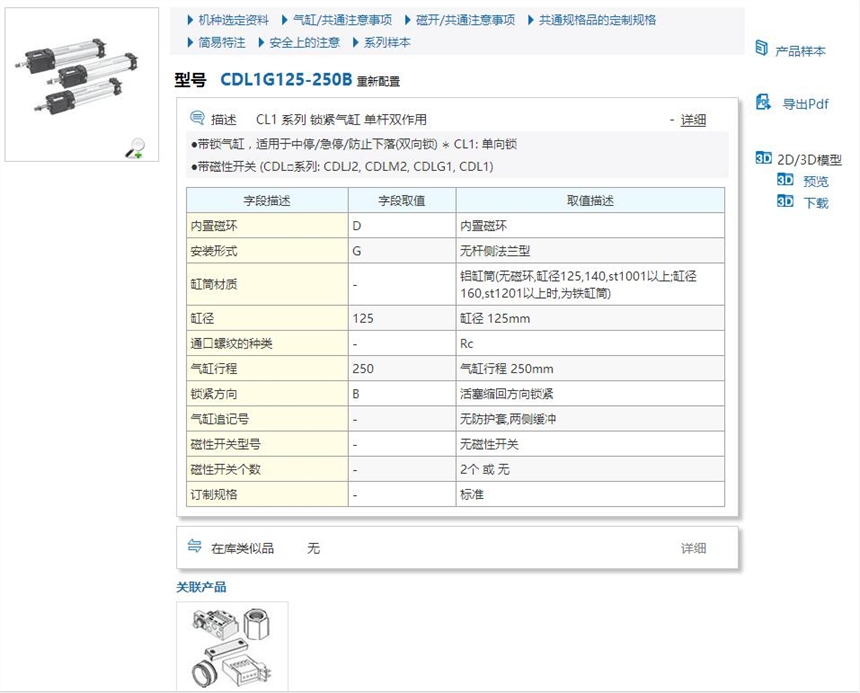Image resolution: width=860 pixels, height=693 pixels.
Task: Click the 在库类似品 arrows icon
Action: click(195, 546)
